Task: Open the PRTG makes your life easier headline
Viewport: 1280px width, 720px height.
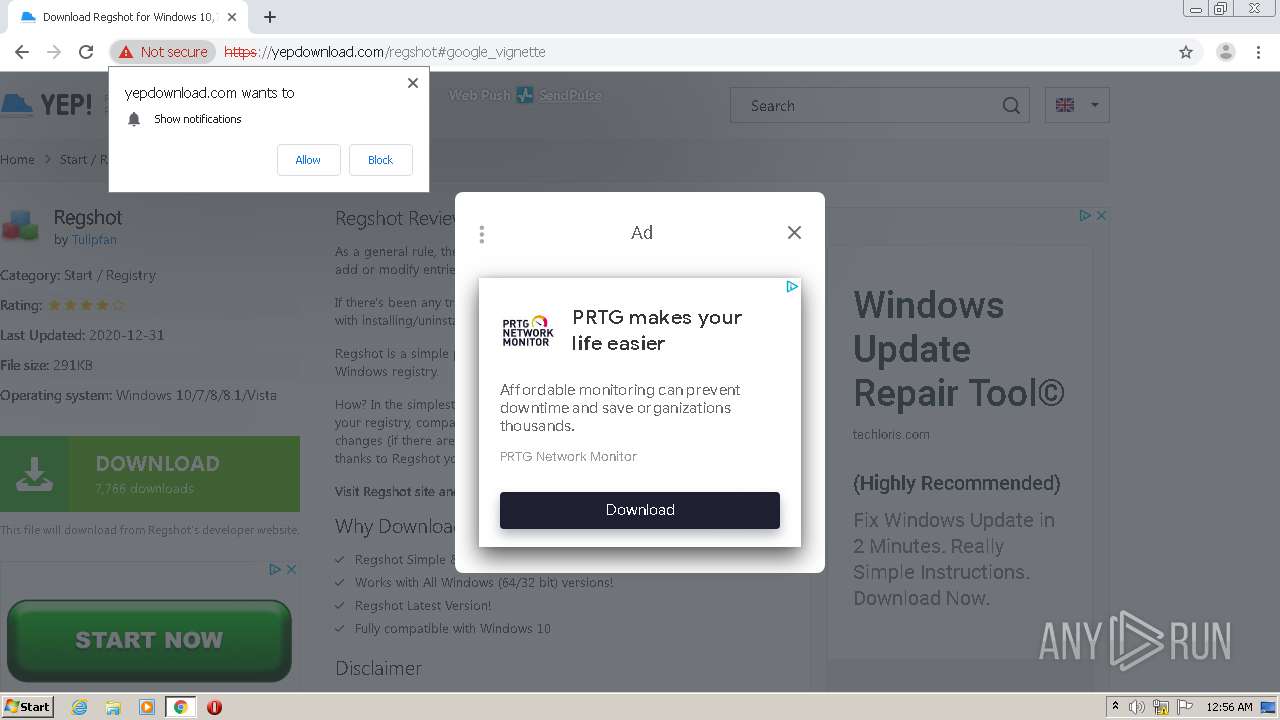Action: 657,330
